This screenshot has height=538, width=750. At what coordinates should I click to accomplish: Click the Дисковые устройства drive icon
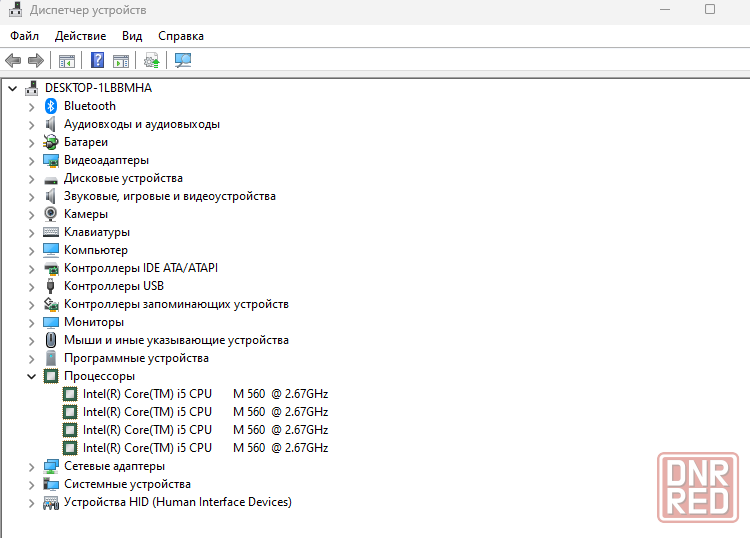(x=51, y=180)
